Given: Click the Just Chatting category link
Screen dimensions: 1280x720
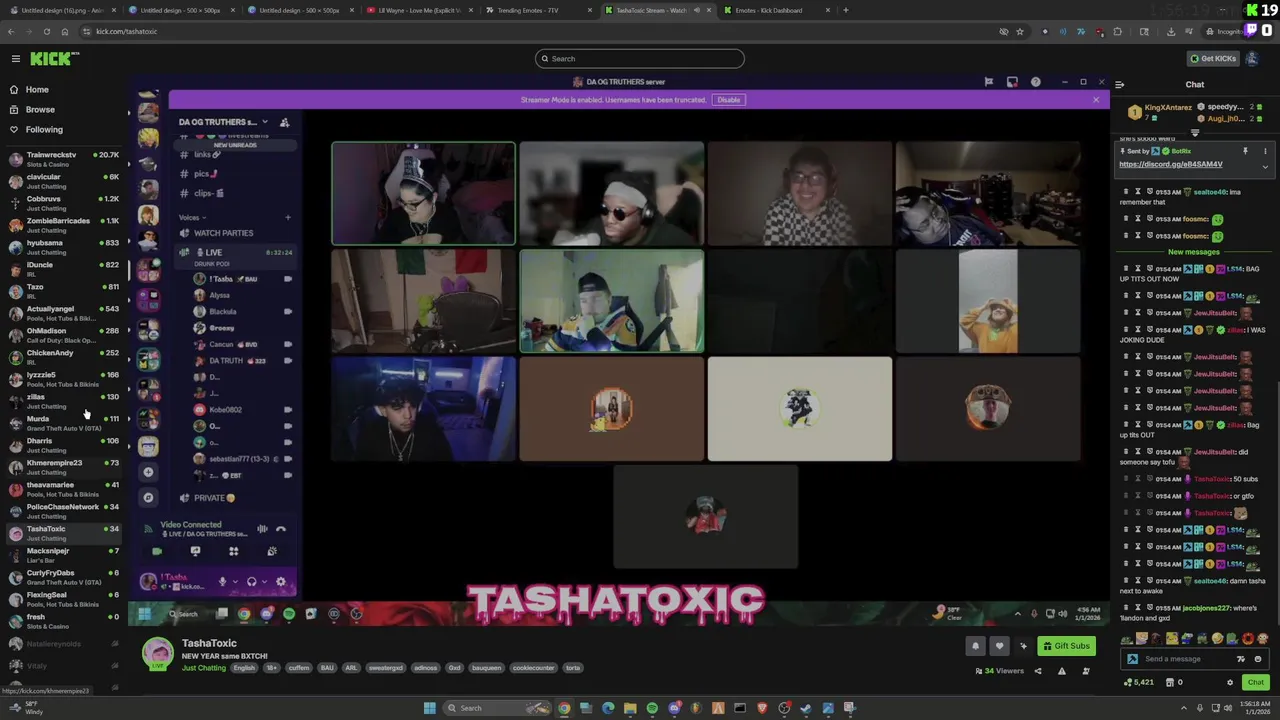Looking at the screenshot, I should point(204,668).
